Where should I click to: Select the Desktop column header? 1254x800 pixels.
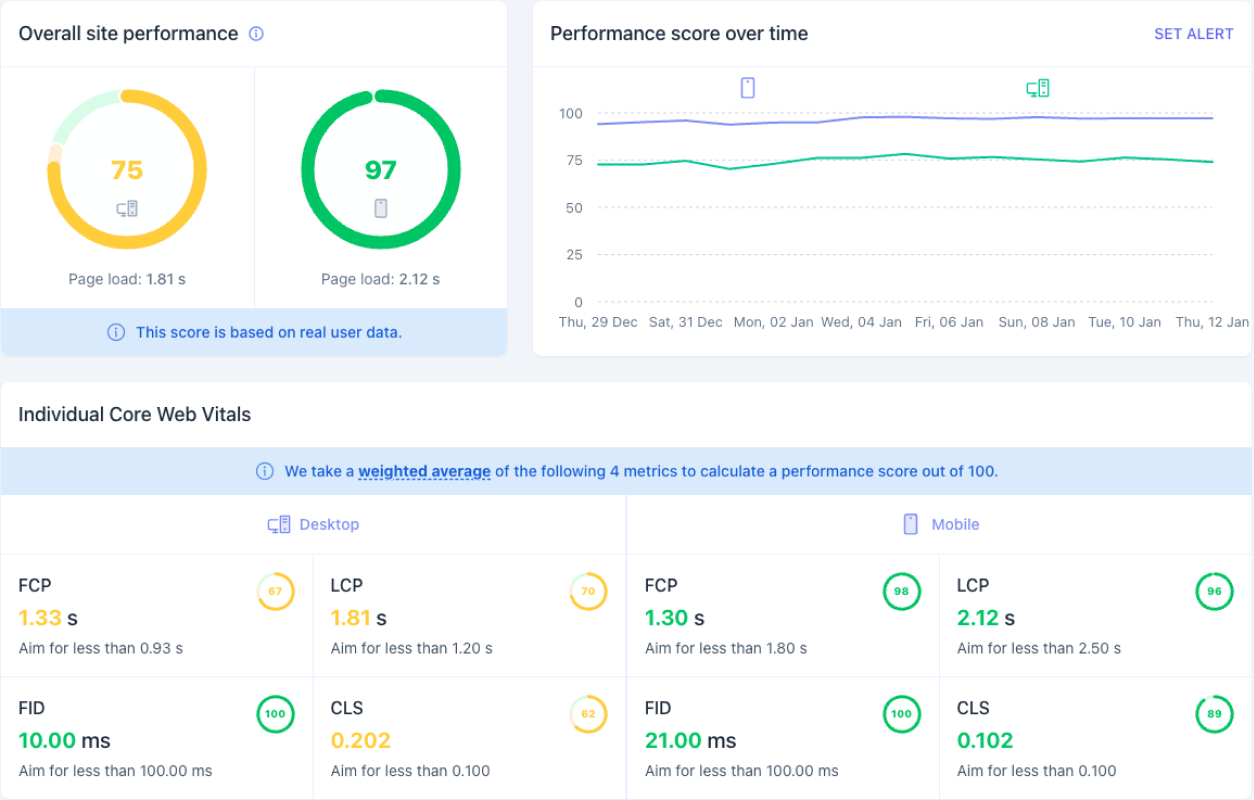[x=313, y=524]
